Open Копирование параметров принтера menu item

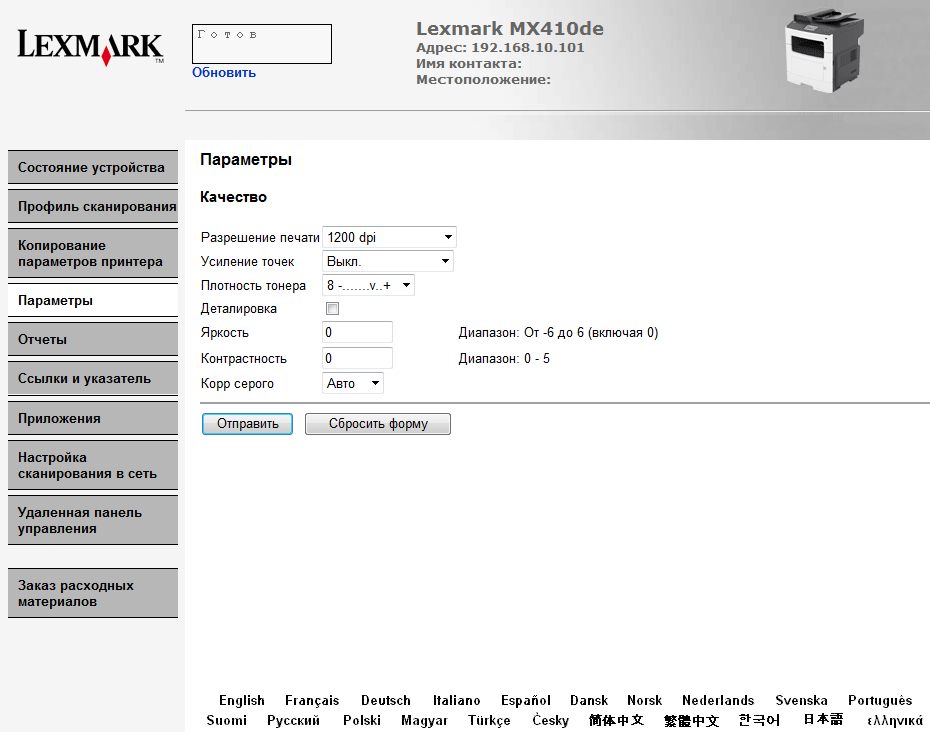[93, 253]
